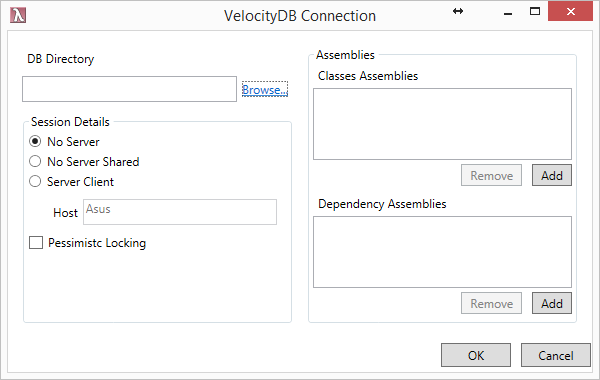Click the double-arrow resize icon in title bar
600x380 pixels.
coord(458,11)
